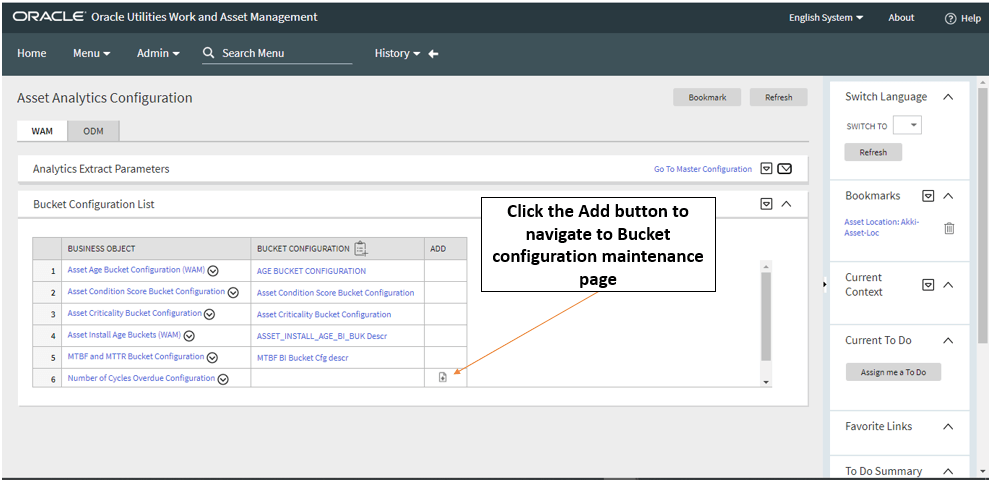Screen dimensions: 989x480
Task: Delete the Asset Location bookmark with trash icon
Action: pos(949,228)
